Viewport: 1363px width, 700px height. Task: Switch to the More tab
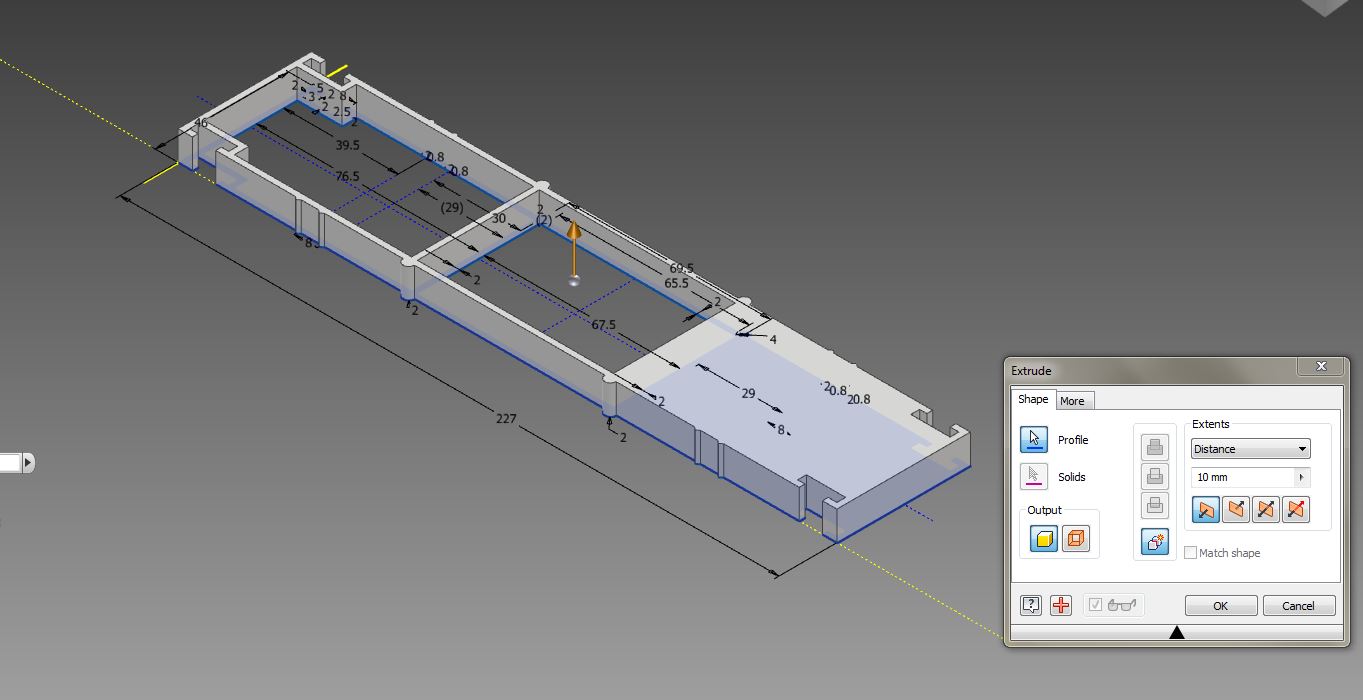1074,401
